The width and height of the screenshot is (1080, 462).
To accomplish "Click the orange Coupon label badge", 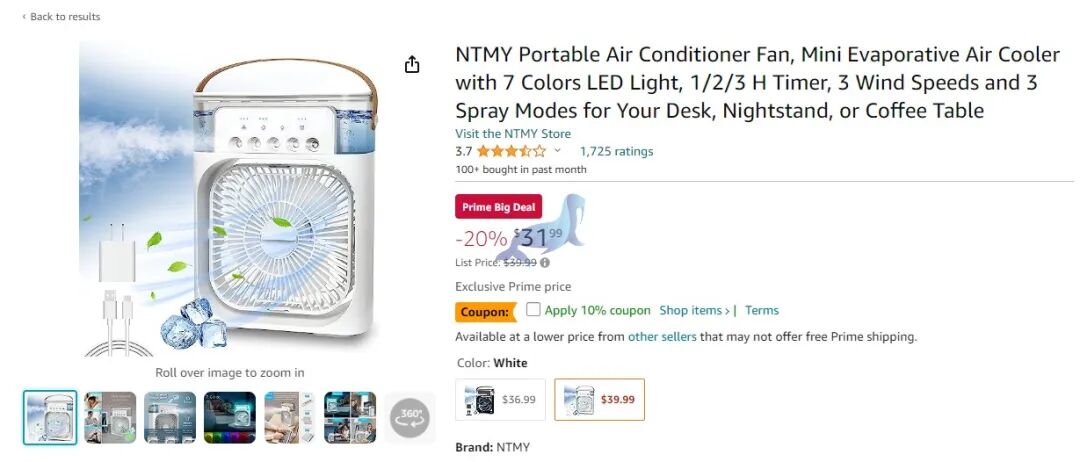I will click(485, 311).
